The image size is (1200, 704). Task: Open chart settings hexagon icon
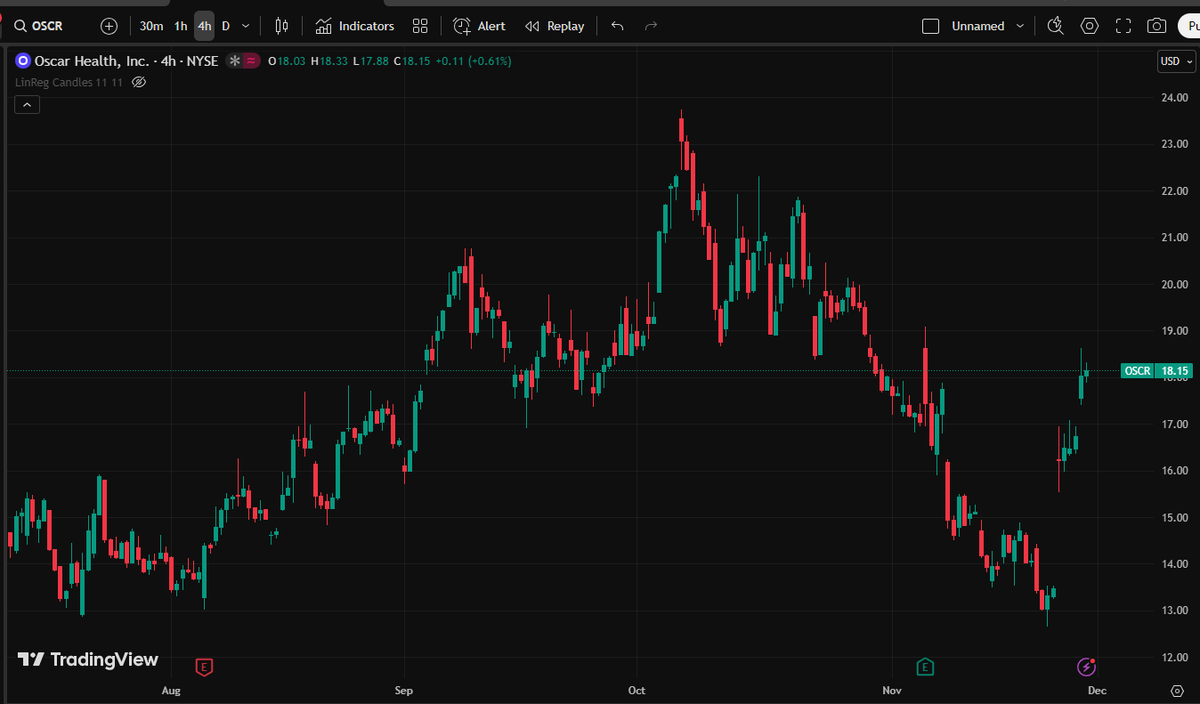coord(1089,26)
